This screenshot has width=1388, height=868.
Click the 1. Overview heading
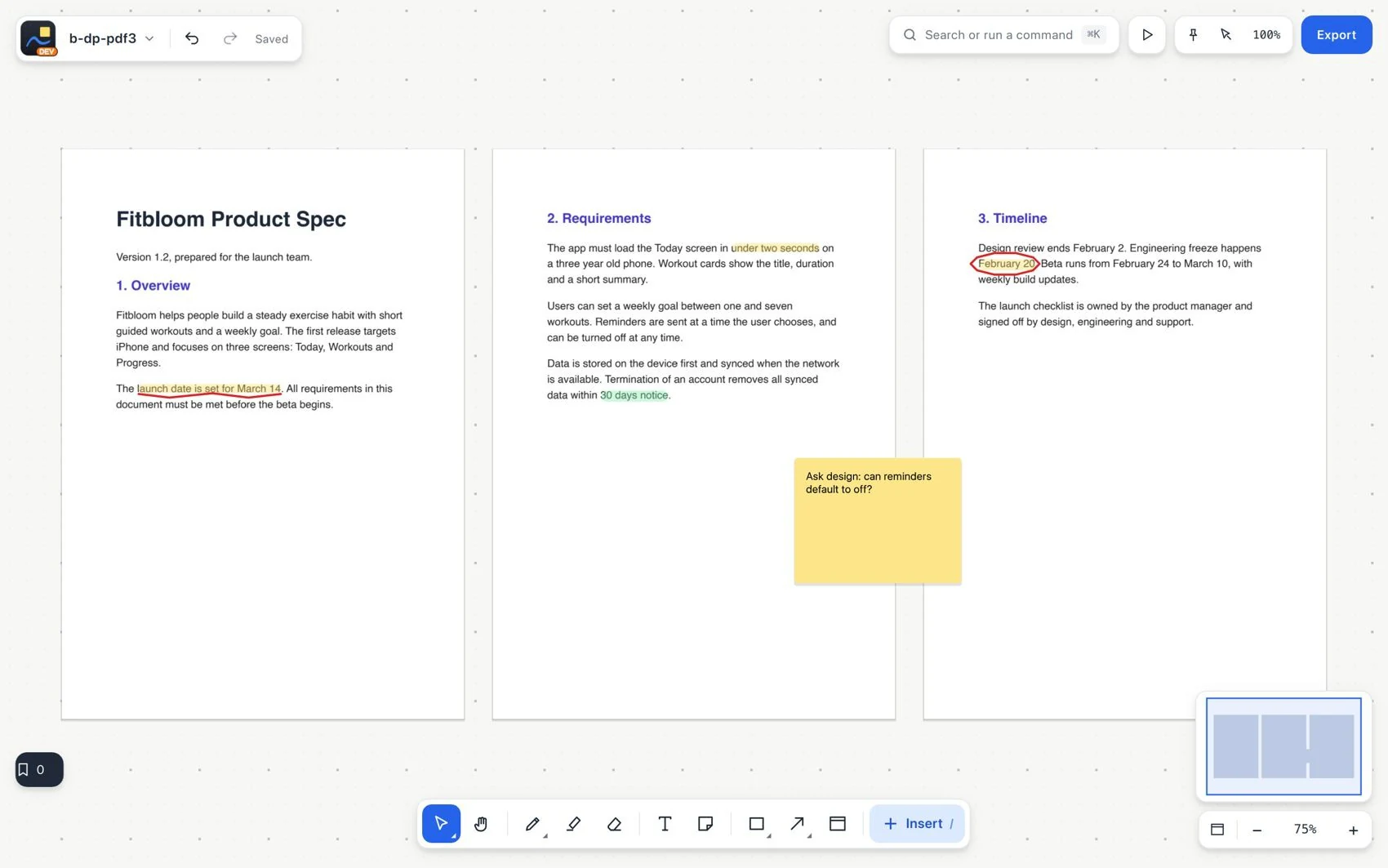[x=153, y=285]
